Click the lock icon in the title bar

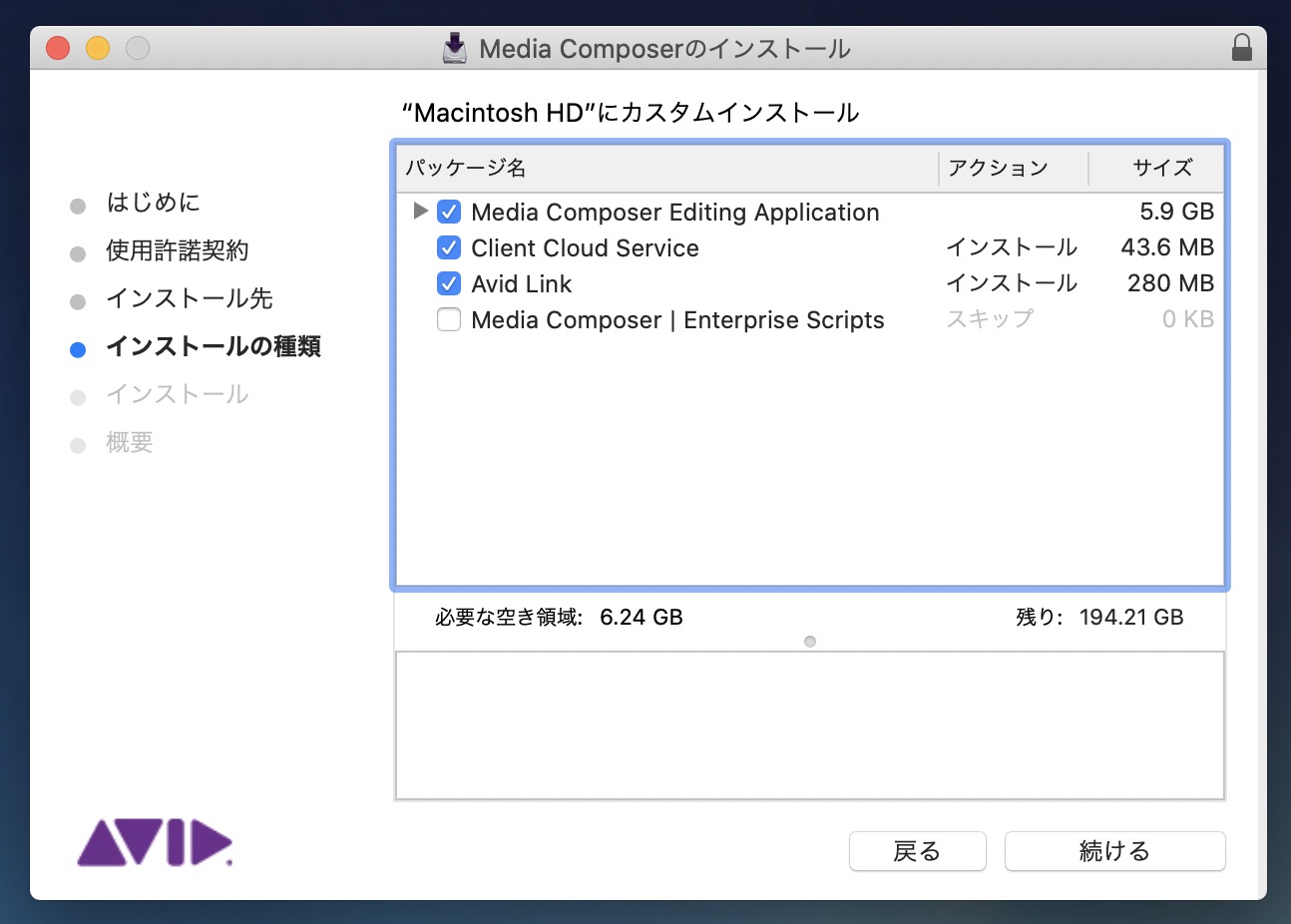pyautogui.click(x=1241, y=48)
